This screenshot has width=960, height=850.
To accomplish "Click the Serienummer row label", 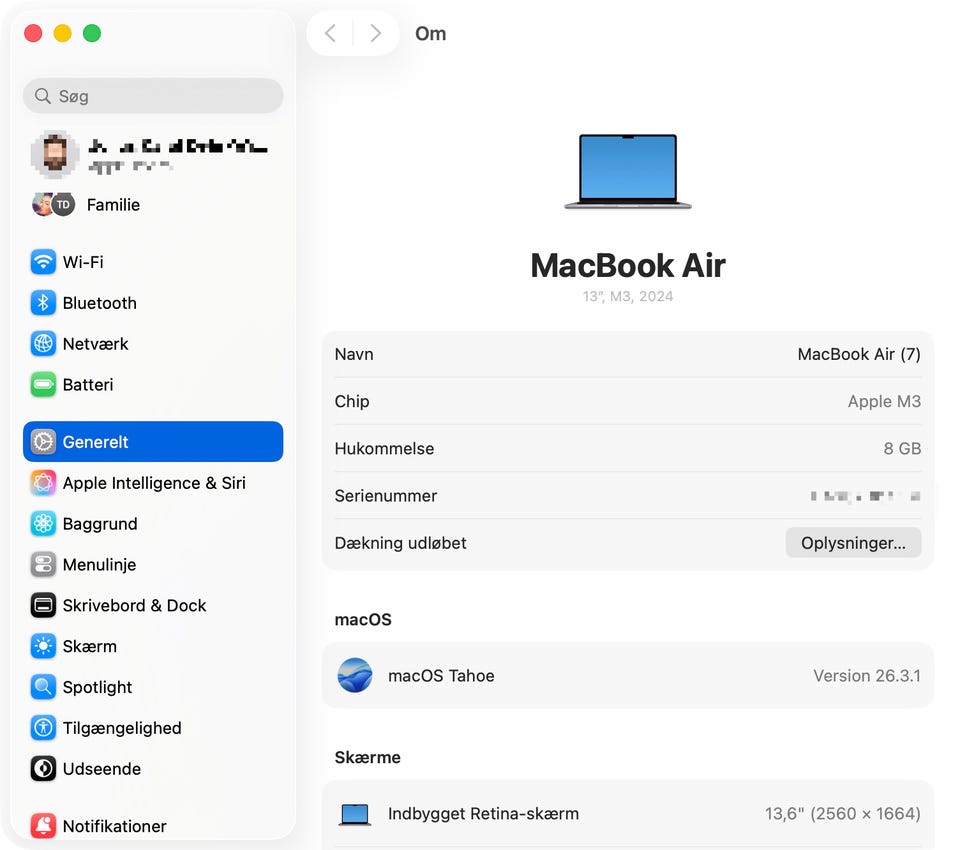I will pyautogui.click(x=386, y=496).
